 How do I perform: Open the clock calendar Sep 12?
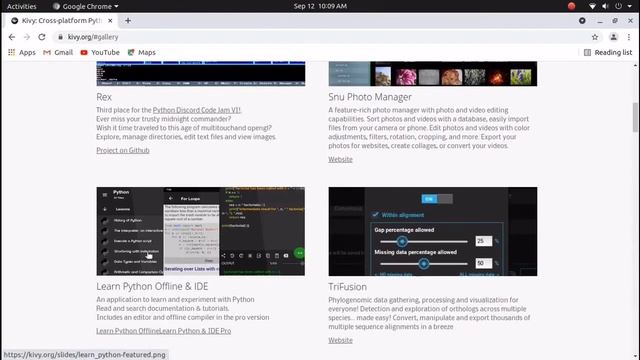(320, 6)
